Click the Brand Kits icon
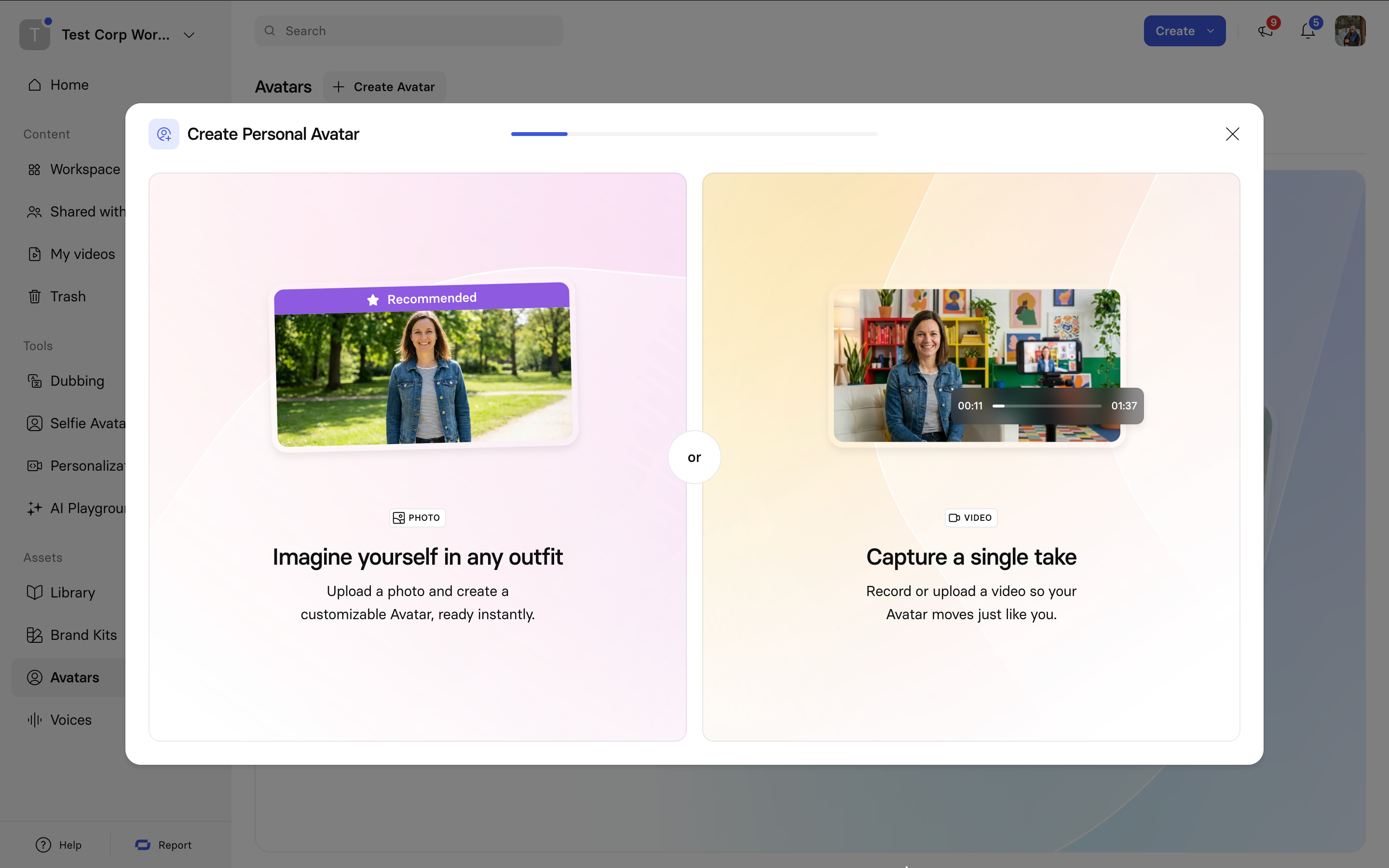1389x868 pixels. click(34, 635)
